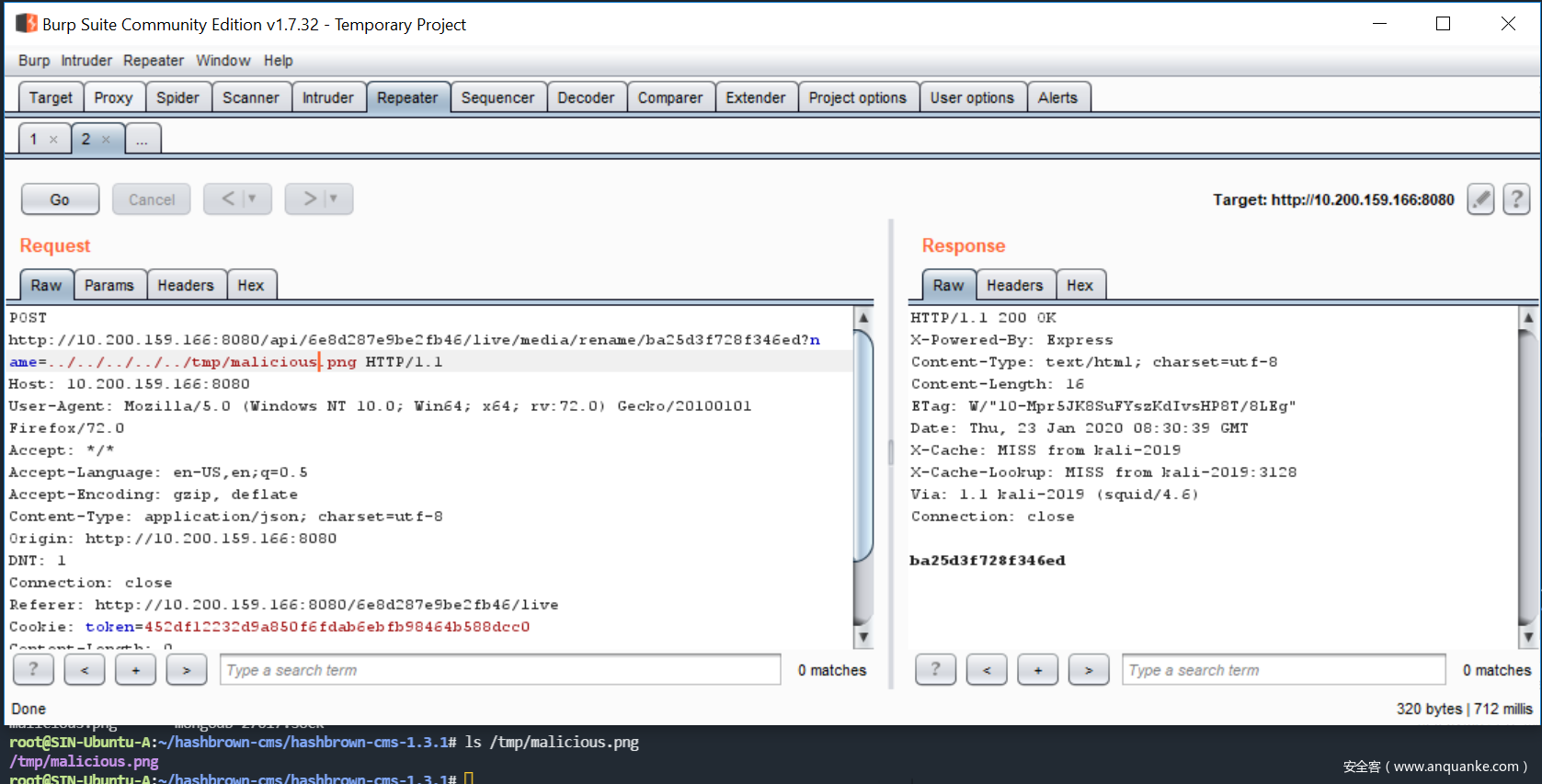Close Repeater tab 1

point(53,140)
